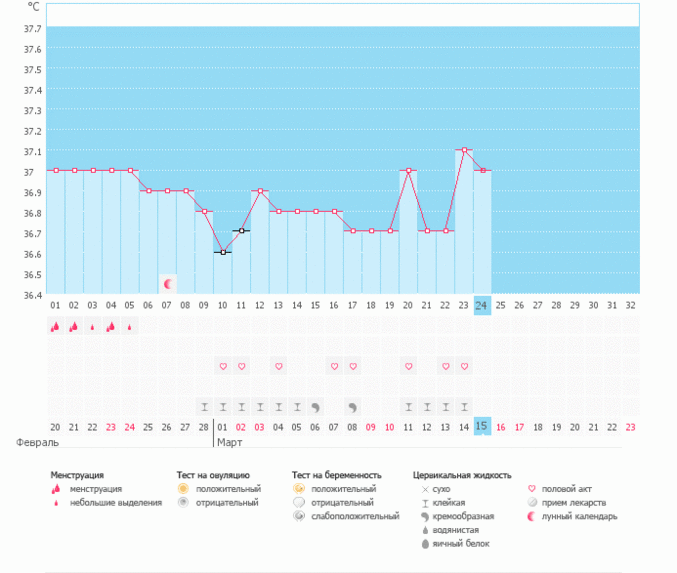The height and width of the screenshot is (573, 677).
Task: Click the heart icon on cycle day 20
Action: 409,367
